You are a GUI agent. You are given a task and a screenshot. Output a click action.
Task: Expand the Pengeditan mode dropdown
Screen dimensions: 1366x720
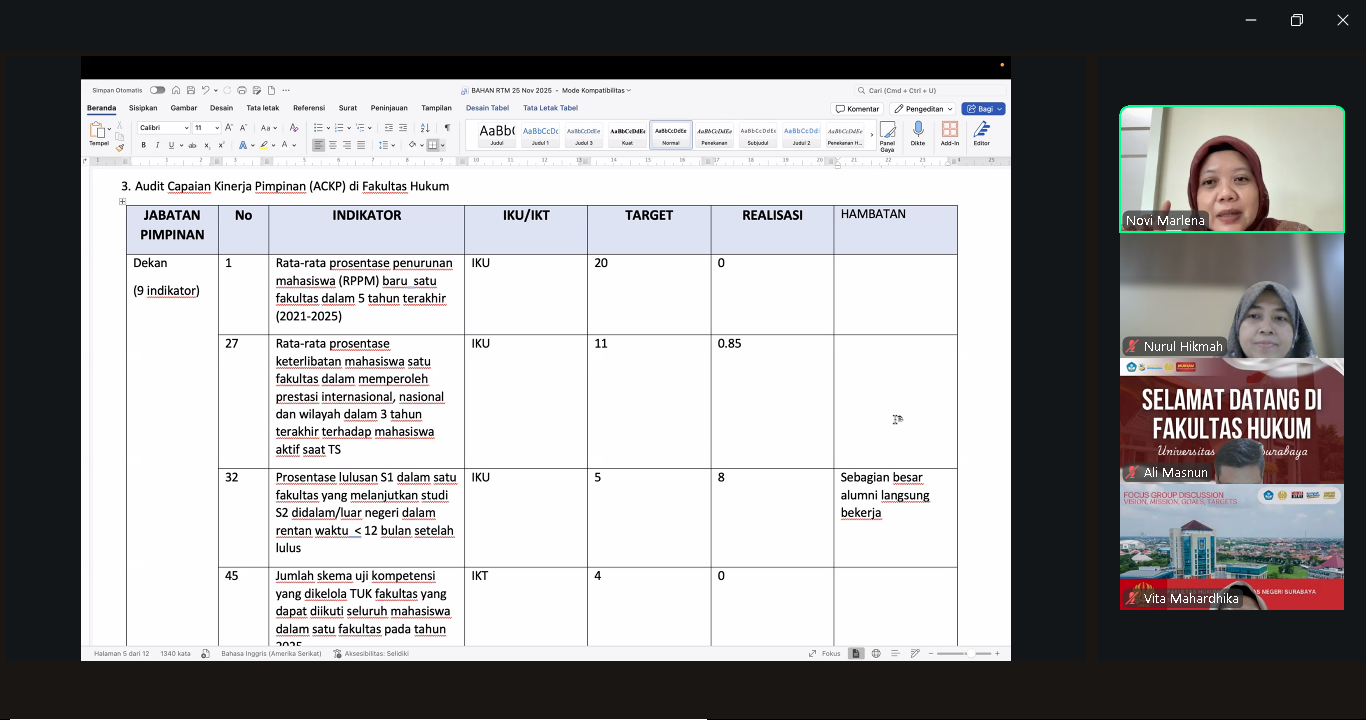[x=922, y=109]
